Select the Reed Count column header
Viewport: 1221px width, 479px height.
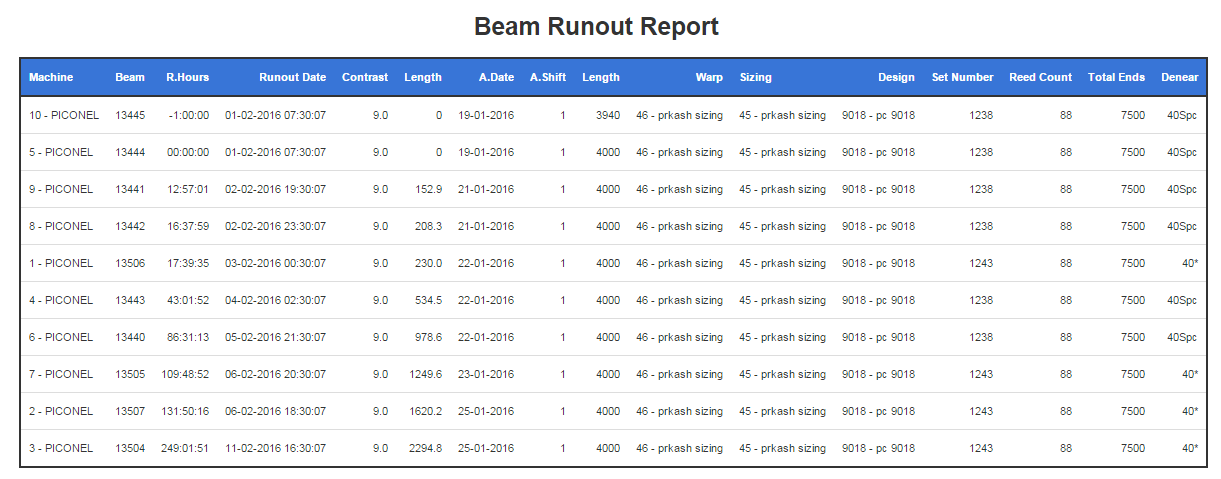click(x=1040, y=77)
